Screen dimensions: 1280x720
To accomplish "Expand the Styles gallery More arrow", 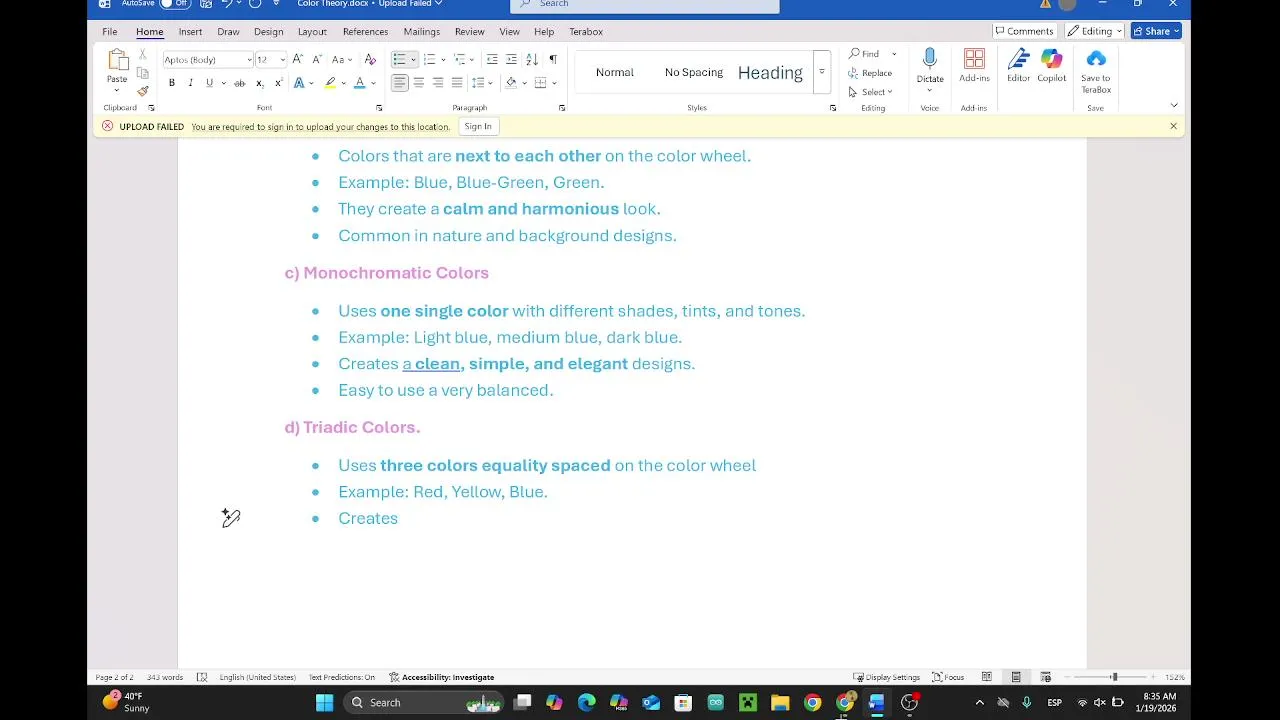I will (x=821, y=72).
